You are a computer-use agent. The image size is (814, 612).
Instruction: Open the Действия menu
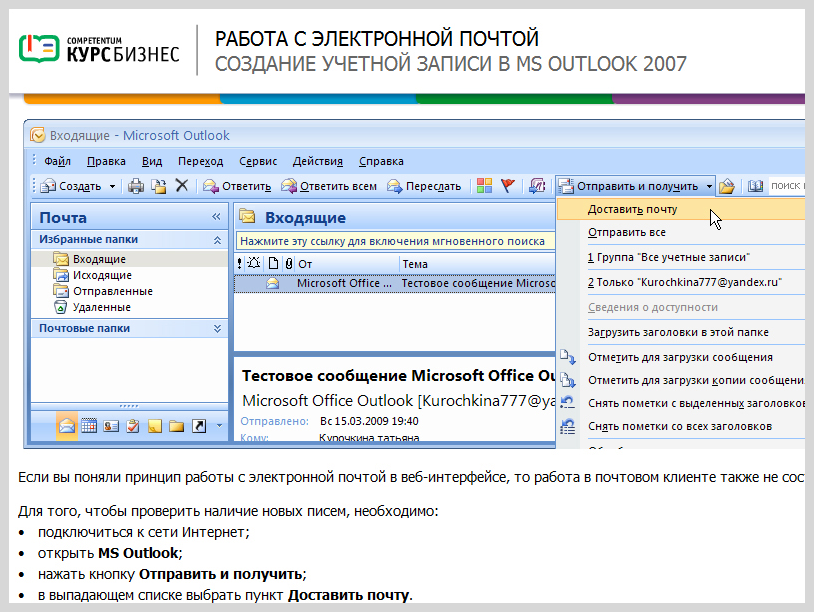pos(318,161)
